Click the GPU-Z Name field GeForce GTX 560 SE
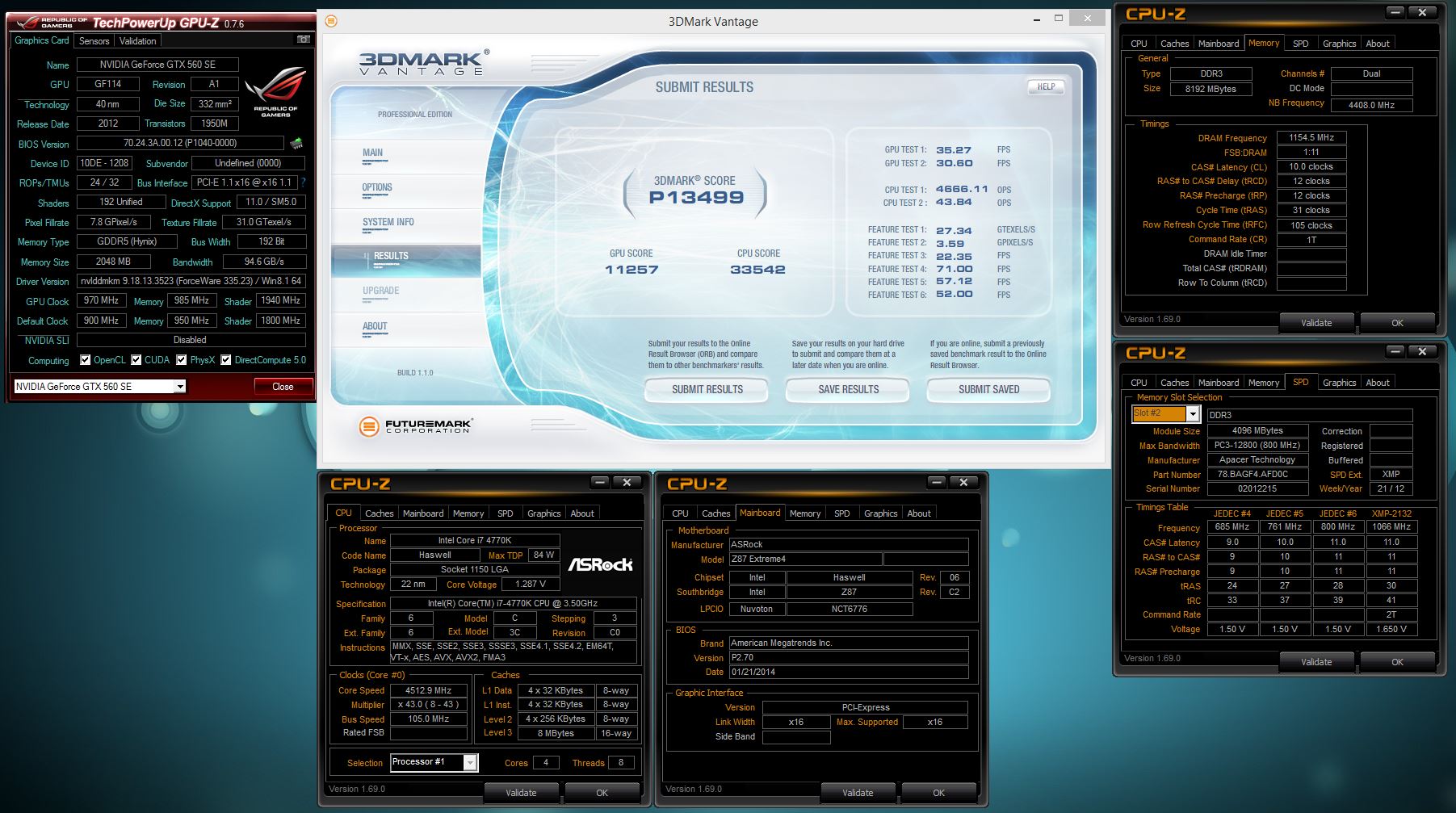This screenshot has height=813, width=1456. 157,65
